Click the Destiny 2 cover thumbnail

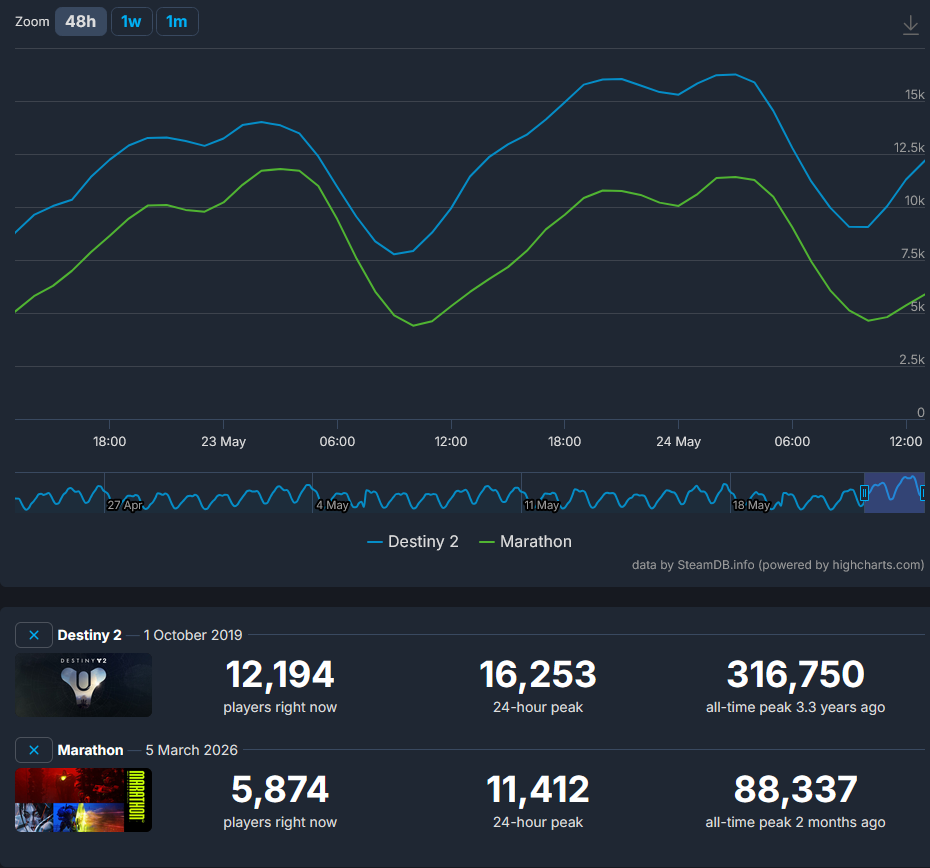84,685
